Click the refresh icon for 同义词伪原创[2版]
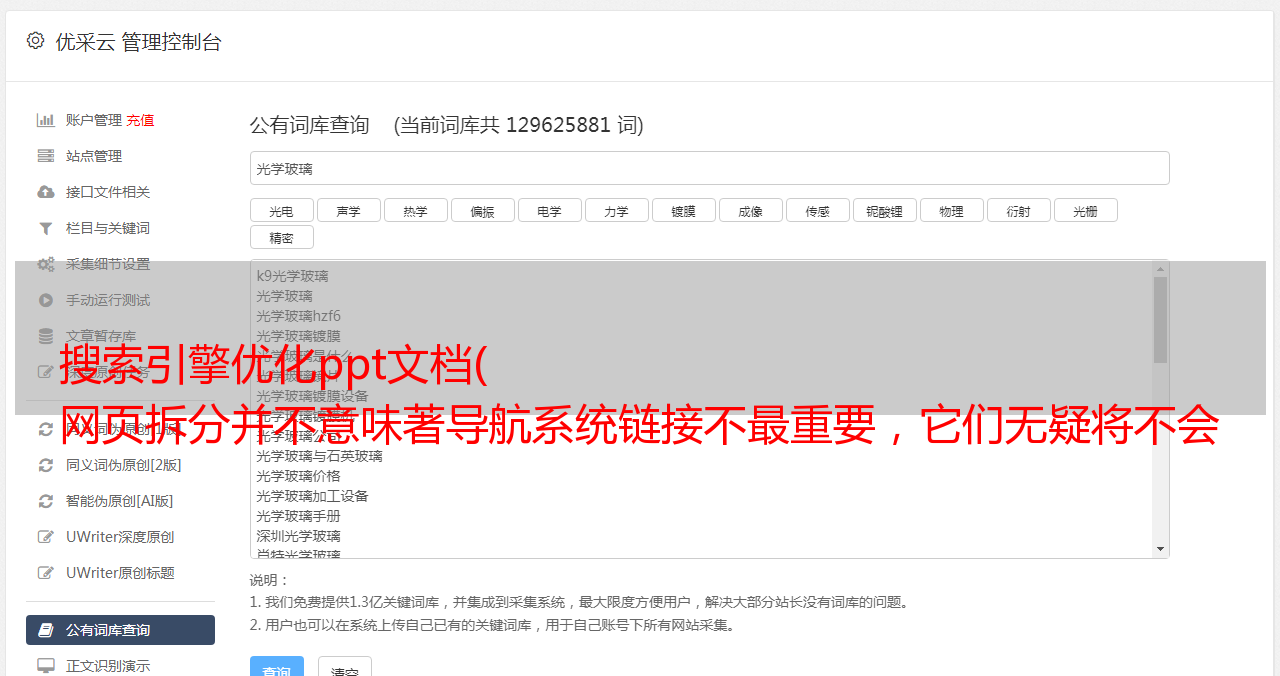 pyautogui.click(x=46, y=465)
